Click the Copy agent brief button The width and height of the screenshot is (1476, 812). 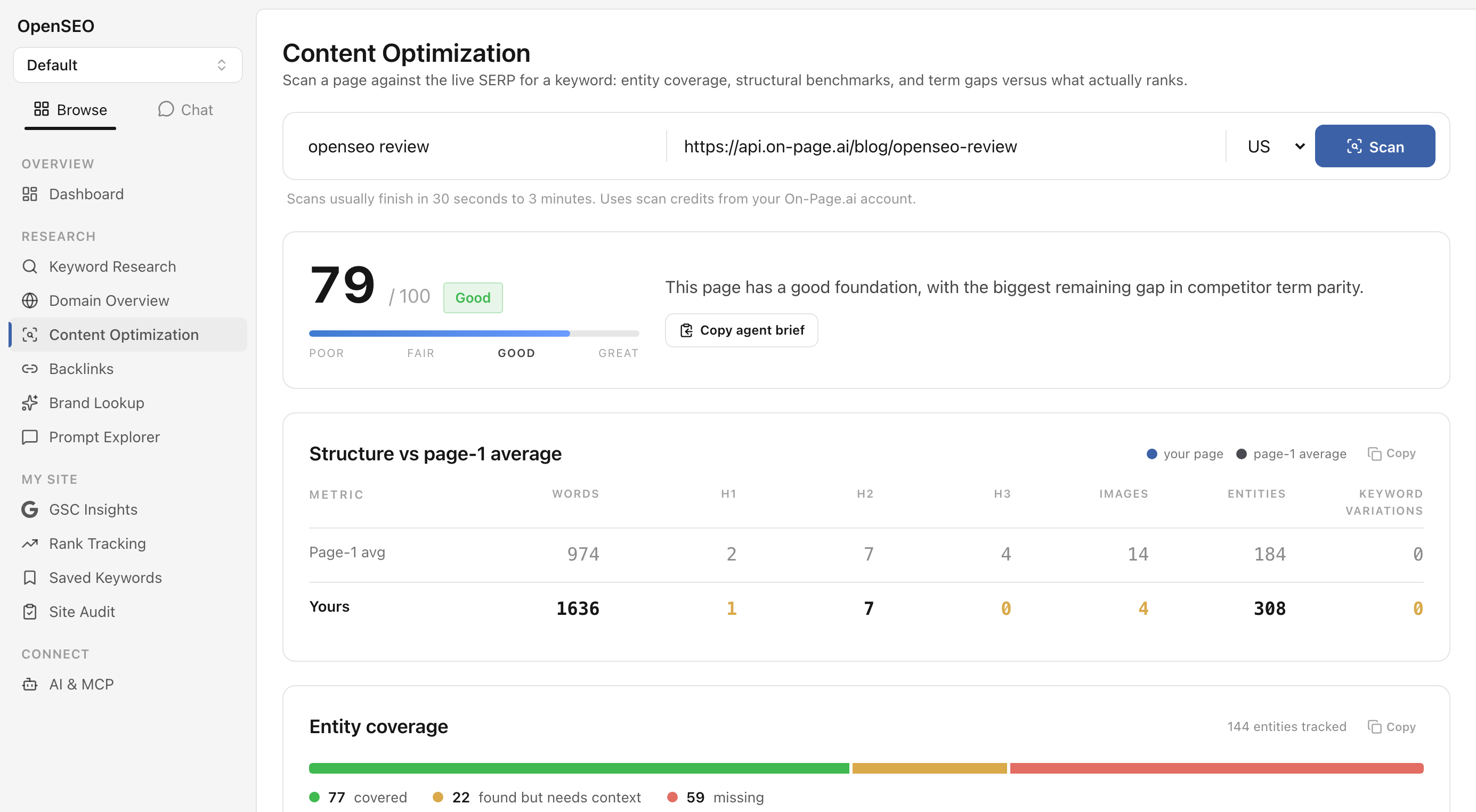(x=741, y=330)
